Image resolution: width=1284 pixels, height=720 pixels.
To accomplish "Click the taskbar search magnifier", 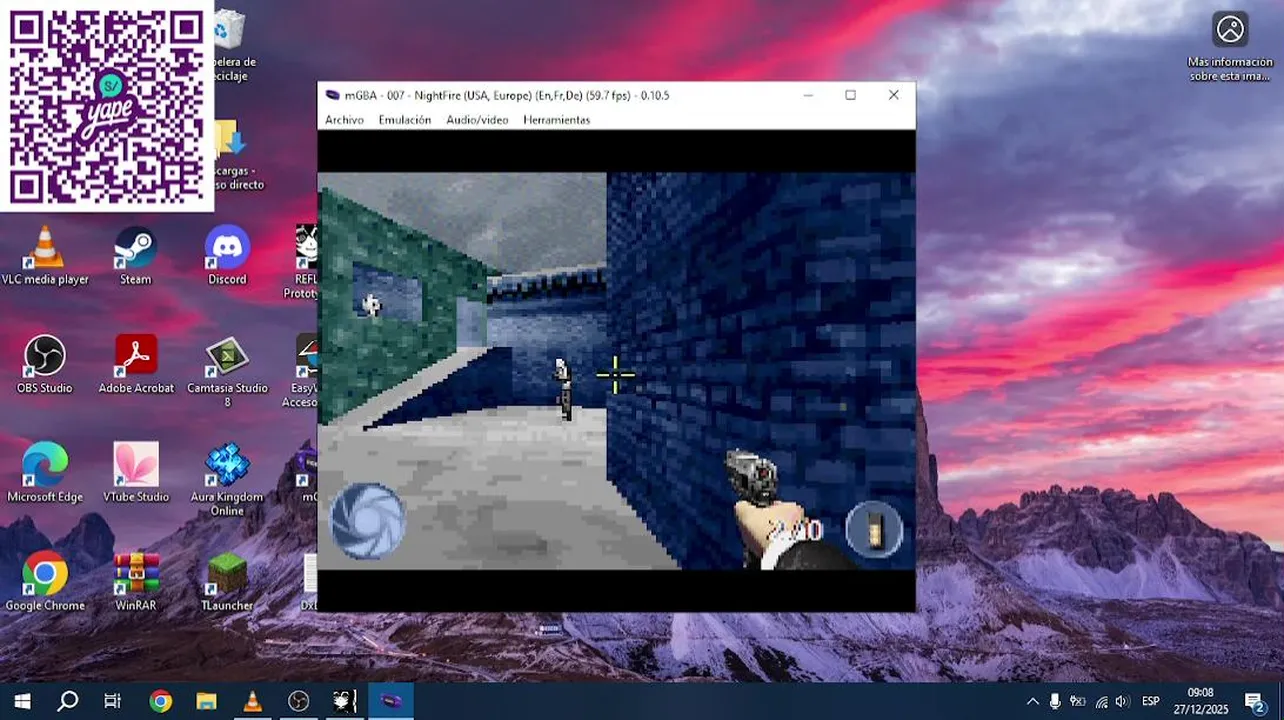I will (67, 701).
